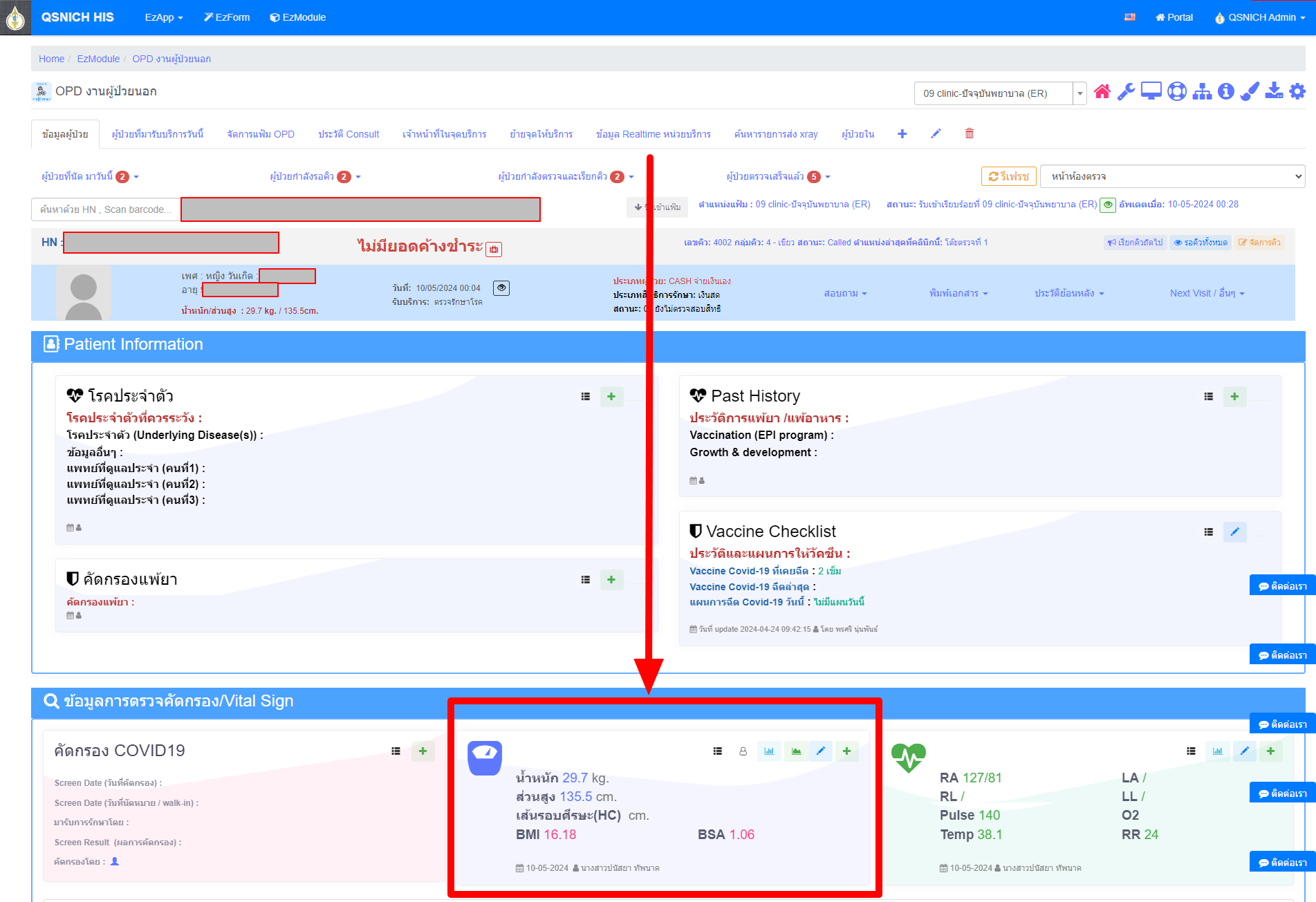Toggle list view in Past History panel
Viewport: 1316px width, 902px height.
pos(1208,397)
